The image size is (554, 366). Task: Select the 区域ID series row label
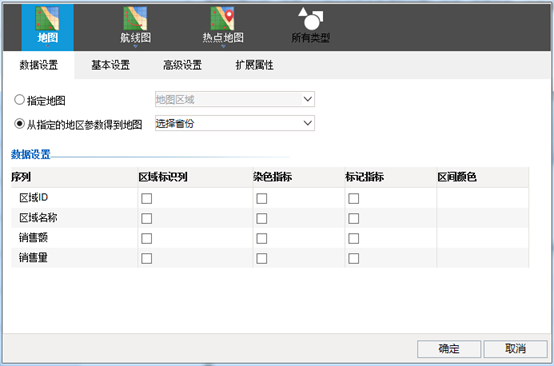[x=34, y=198]
